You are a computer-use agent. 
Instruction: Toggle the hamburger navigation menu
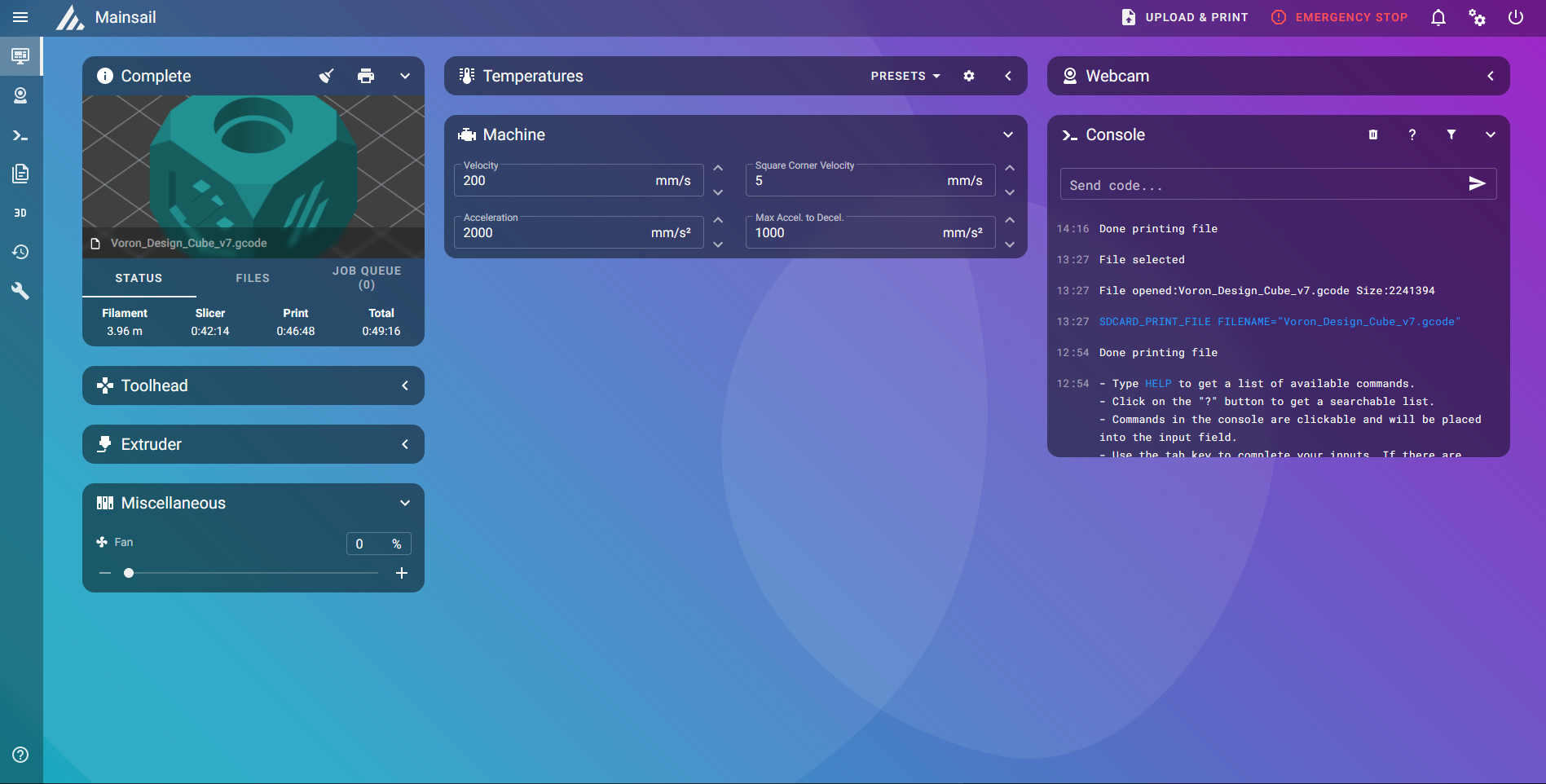(x=20, y=17)
